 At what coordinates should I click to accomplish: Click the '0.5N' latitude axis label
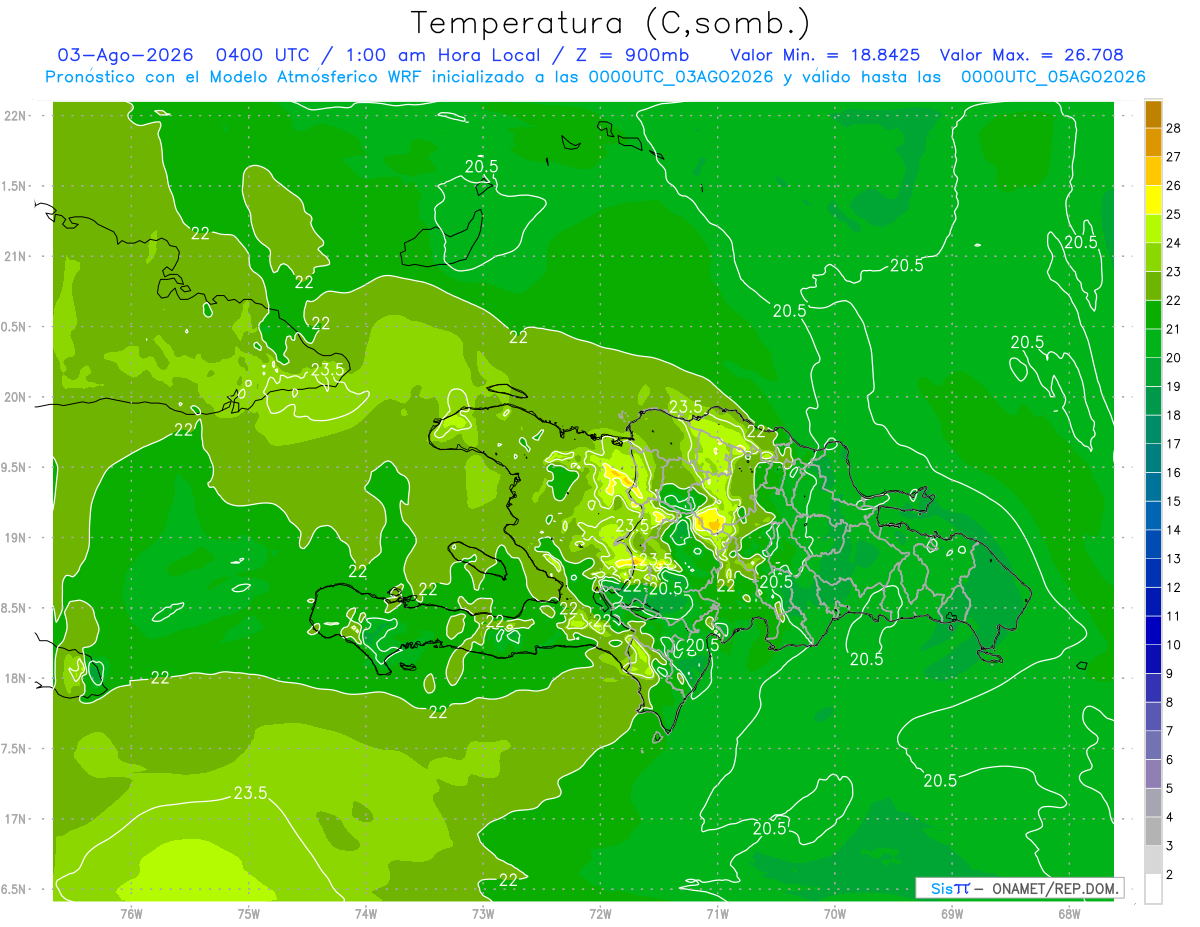[15, 327]
